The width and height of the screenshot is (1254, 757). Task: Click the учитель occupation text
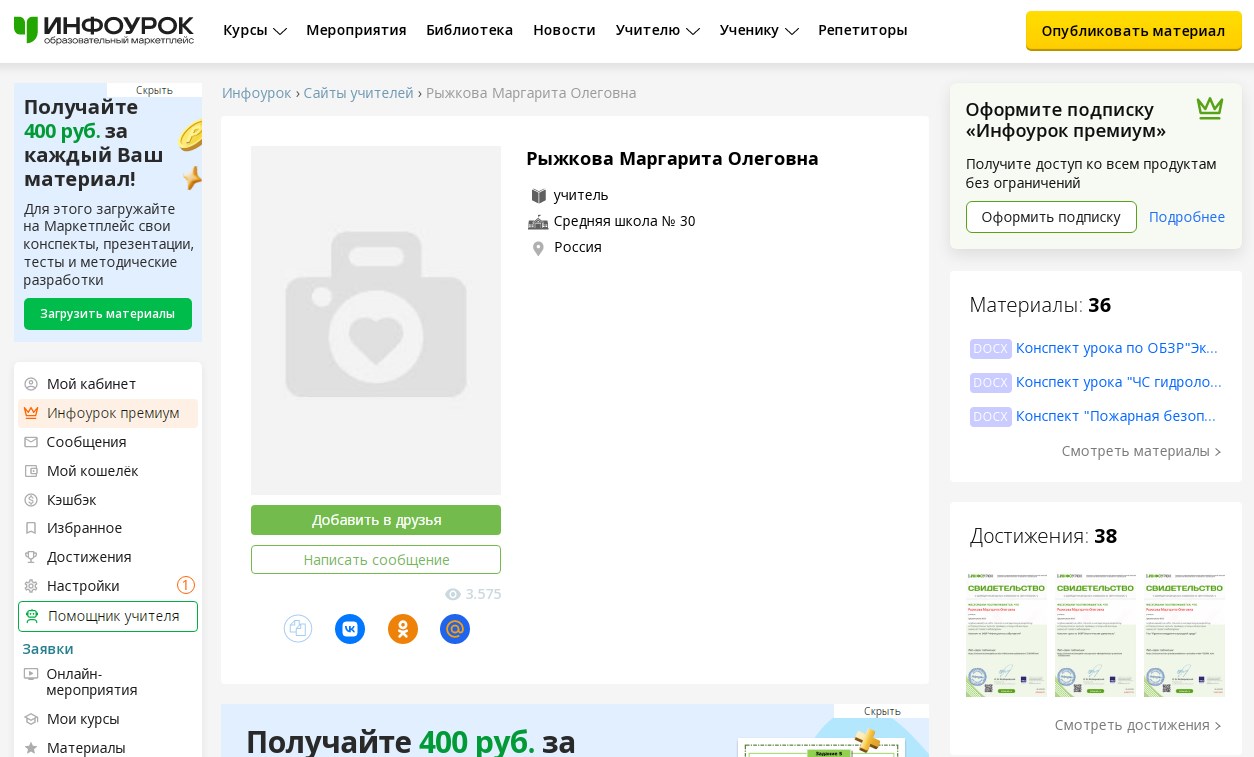tap(581, 195)
